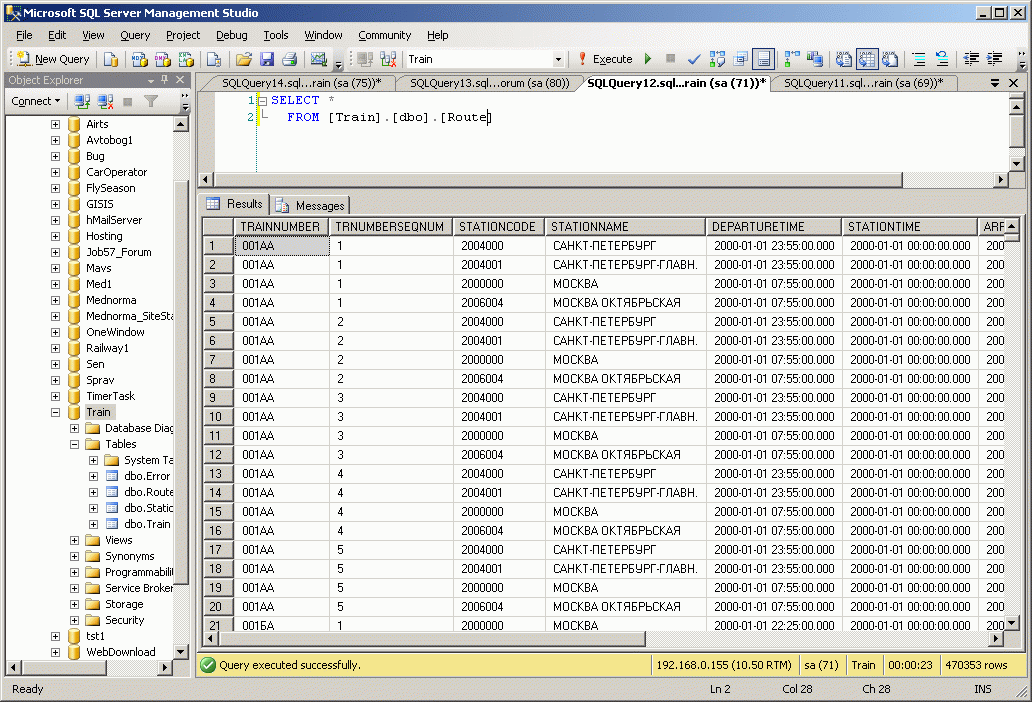
Task: Display Estimated Execution Plan
Action: [717, 59]
